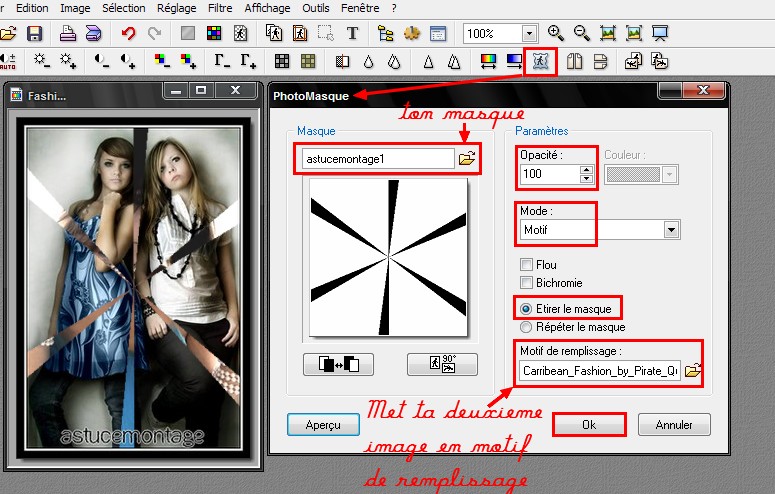Click the single-triangle sharpen icon
The width and height of the screenshot is (775, 494).
429,61
